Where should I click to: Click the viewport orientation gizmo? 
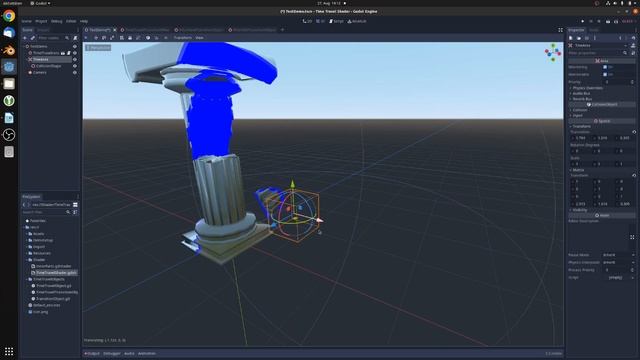coord(553,52)
